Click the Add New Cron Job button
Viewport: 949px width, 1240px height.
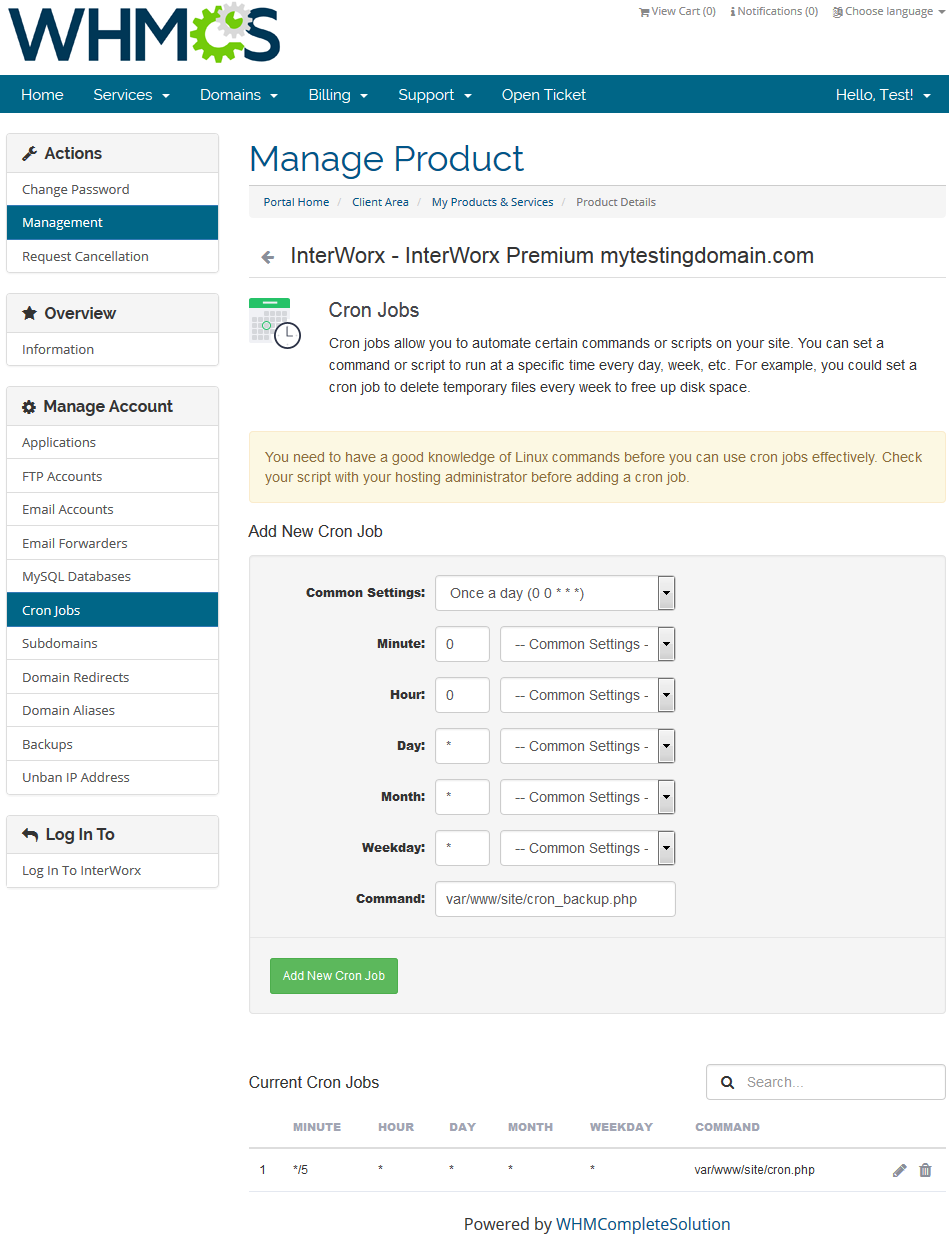334,976
